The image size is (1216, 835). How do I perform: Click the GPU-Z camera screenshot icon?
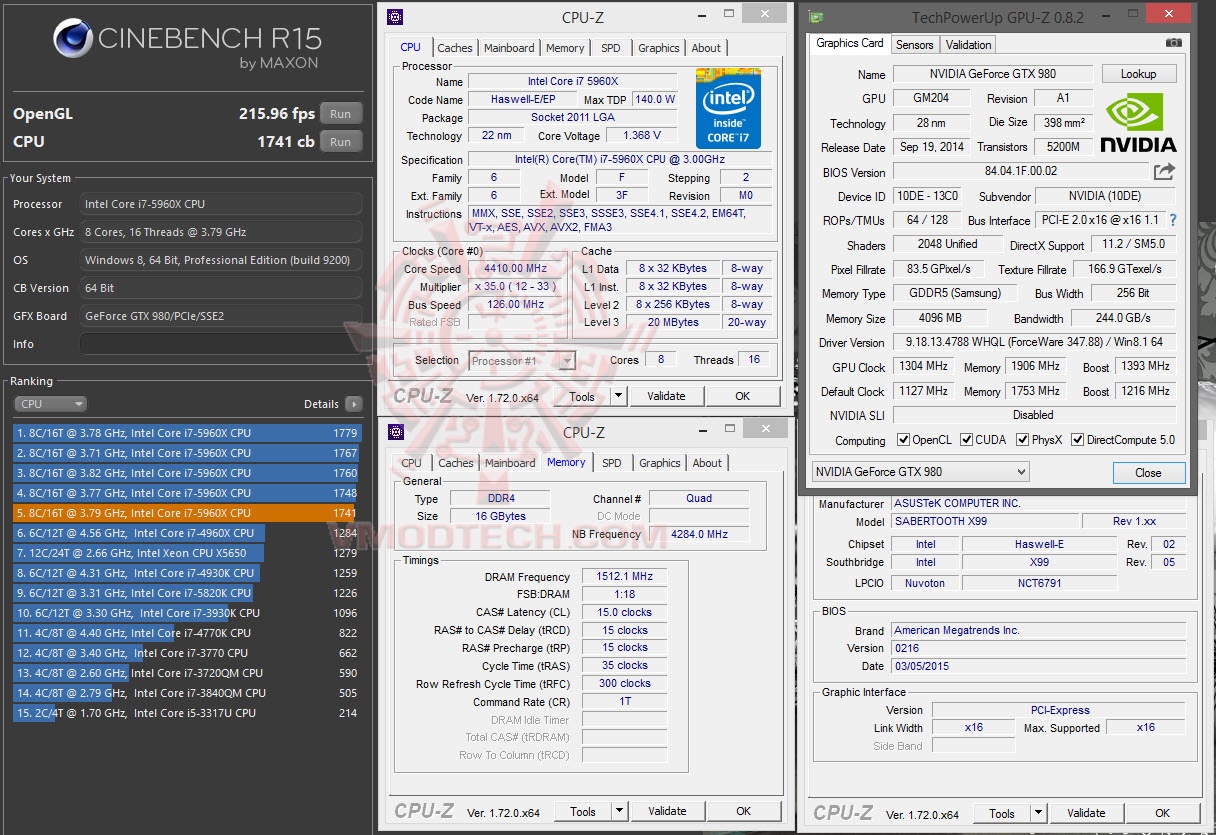(1173, 43)
